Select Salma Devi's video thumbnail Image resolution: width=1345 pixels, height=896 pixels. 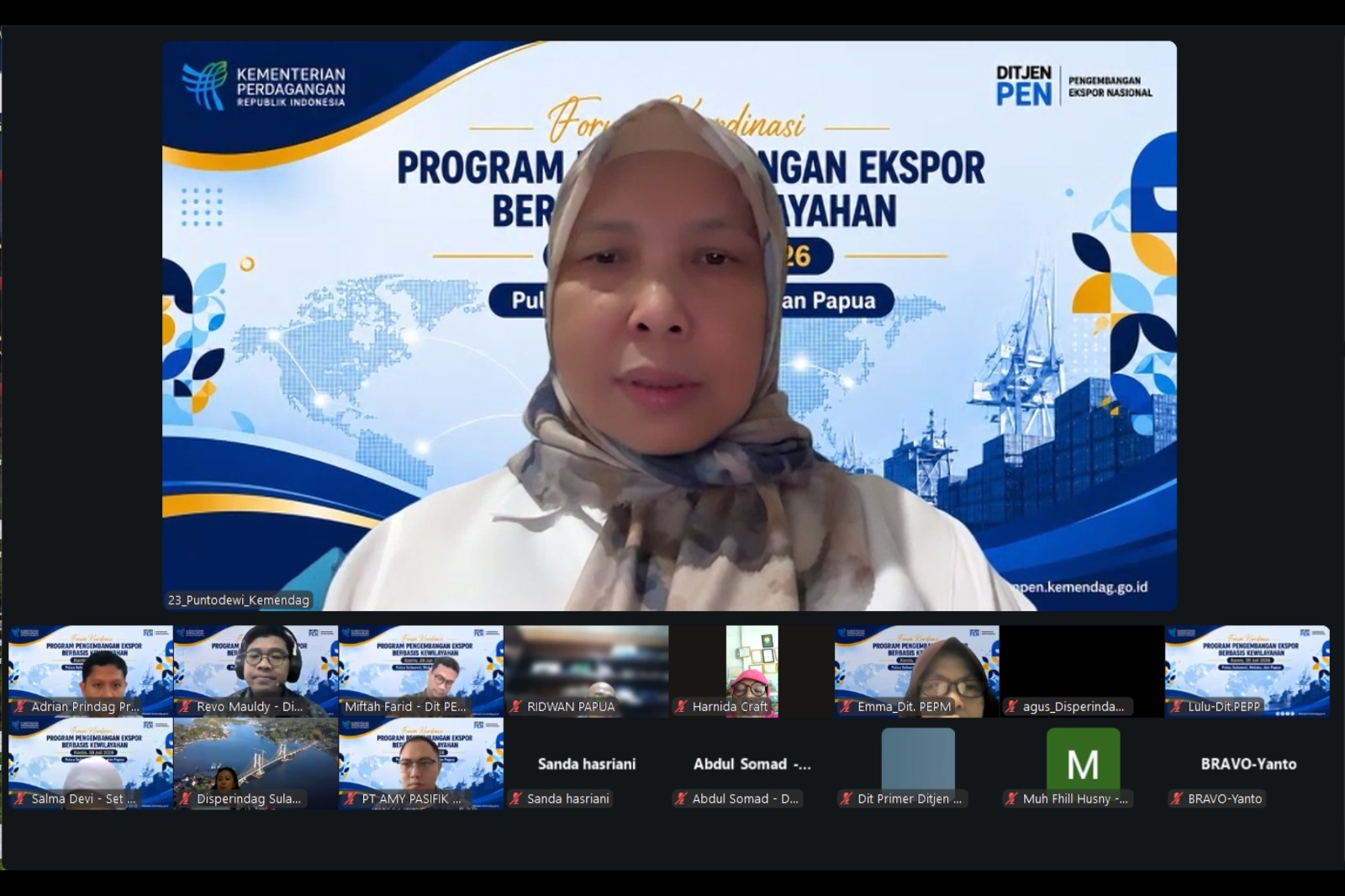[90, 763]
